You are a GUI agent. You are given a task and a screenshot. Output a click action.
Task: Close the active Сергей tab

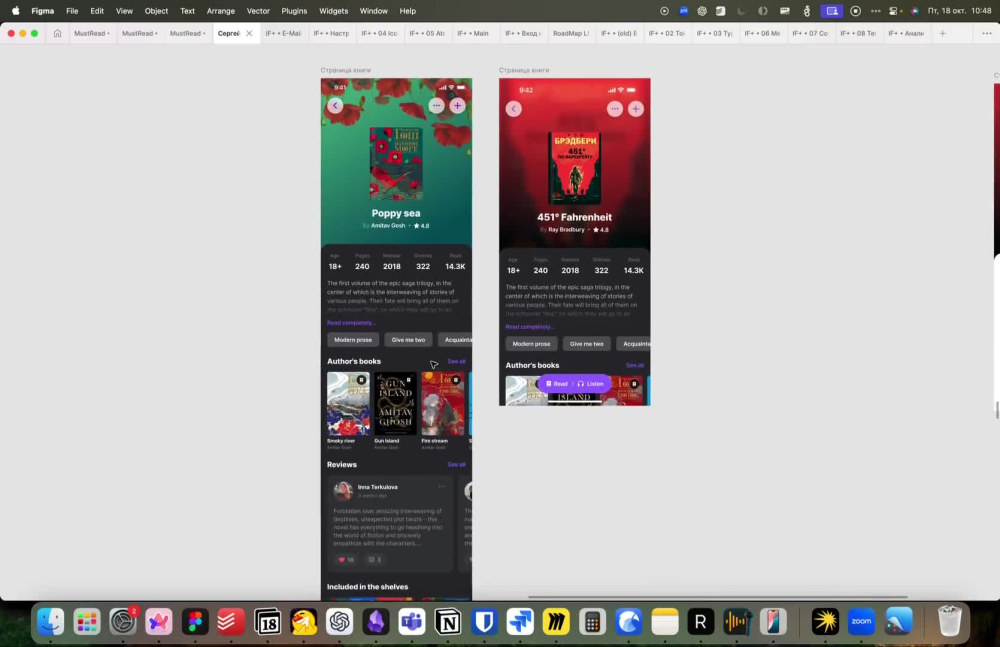point(249,33)
